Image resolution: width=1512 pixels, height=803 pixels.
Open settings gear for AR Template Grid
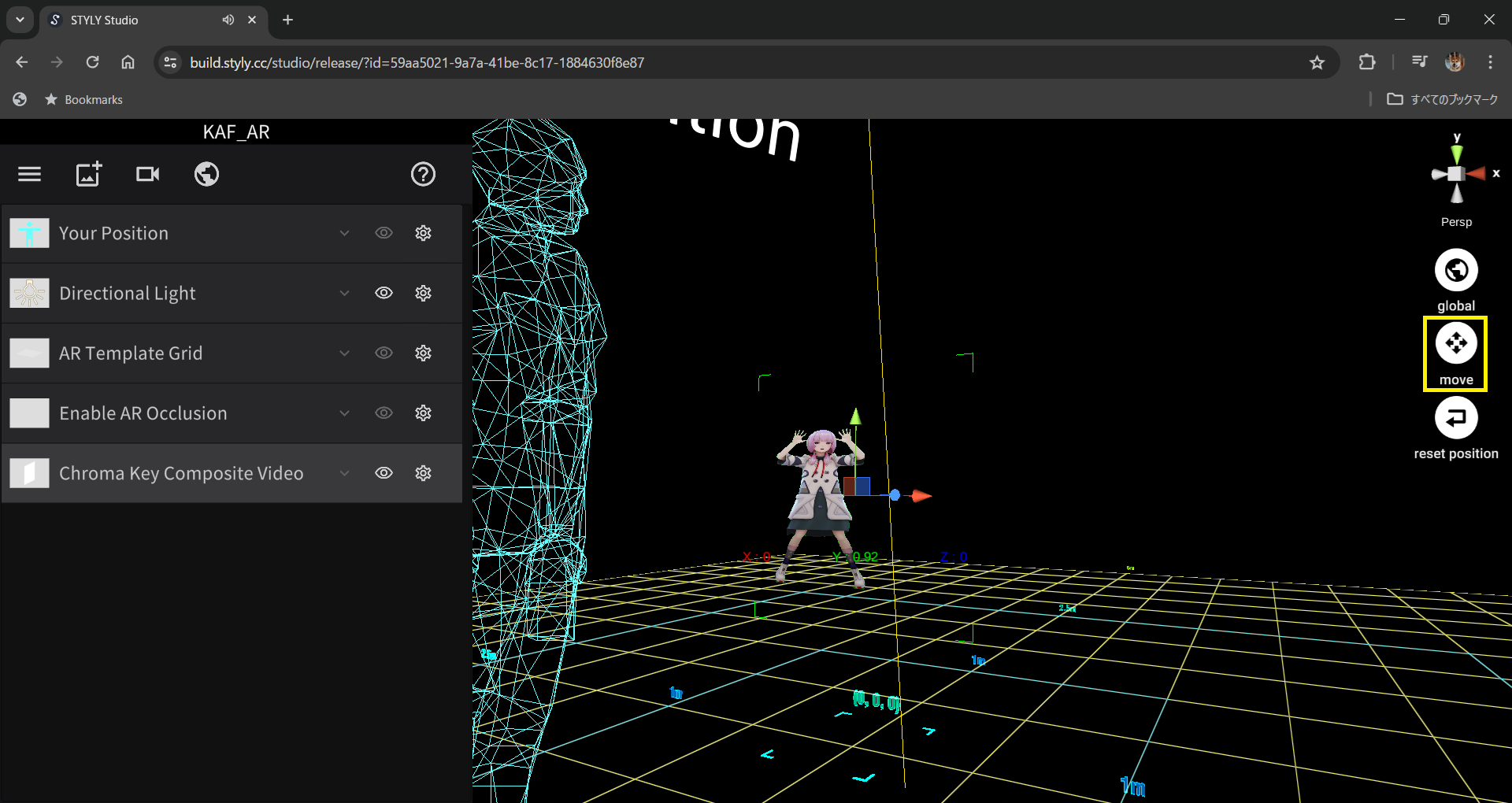(x=423, y=353)
